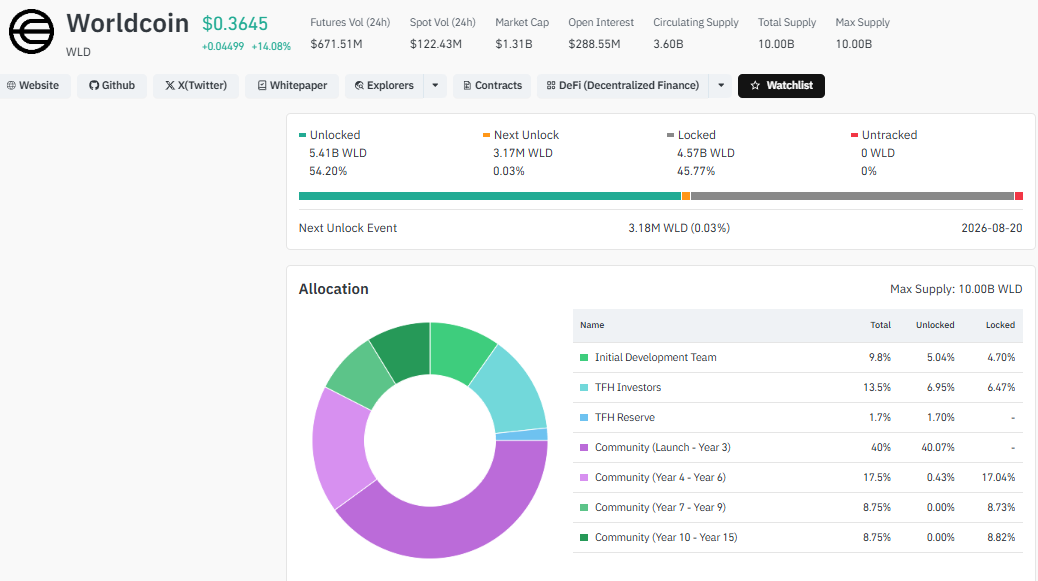This screenshot has width=1038, height=581.
Task: Select the TFH Reserve row name
Action: tap(624, 418)
